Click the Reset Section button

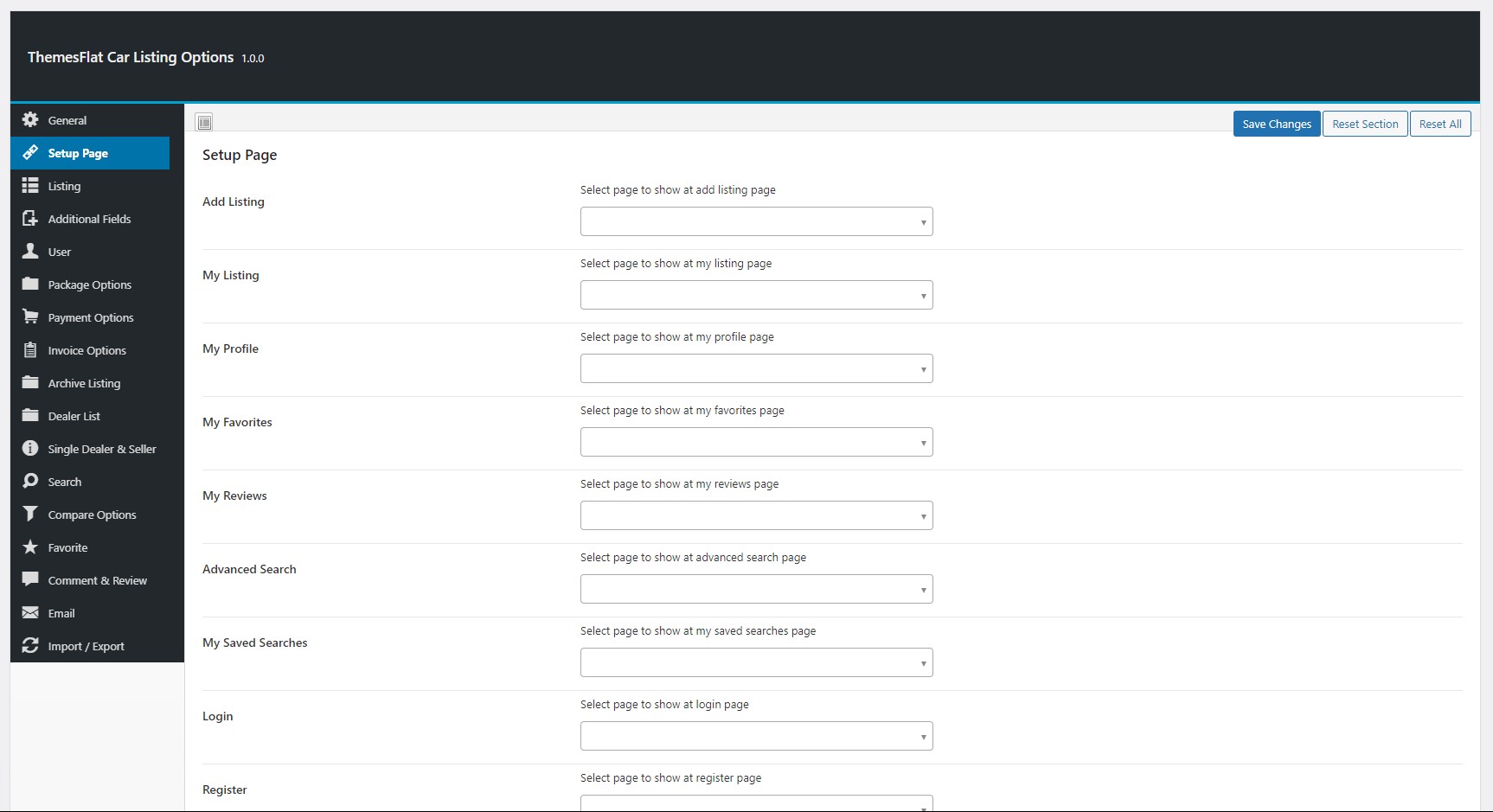1365,124
